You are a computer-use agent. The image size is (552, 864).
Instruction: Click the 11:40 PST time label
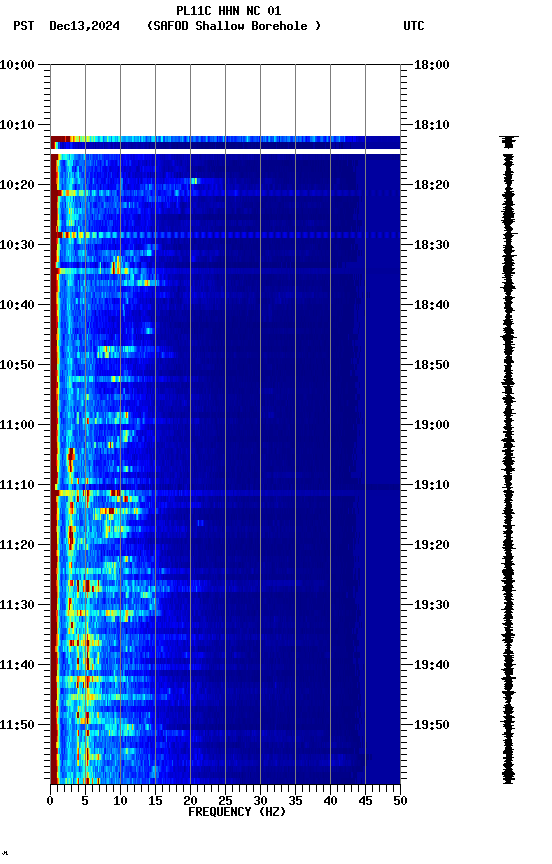(17, 665)
